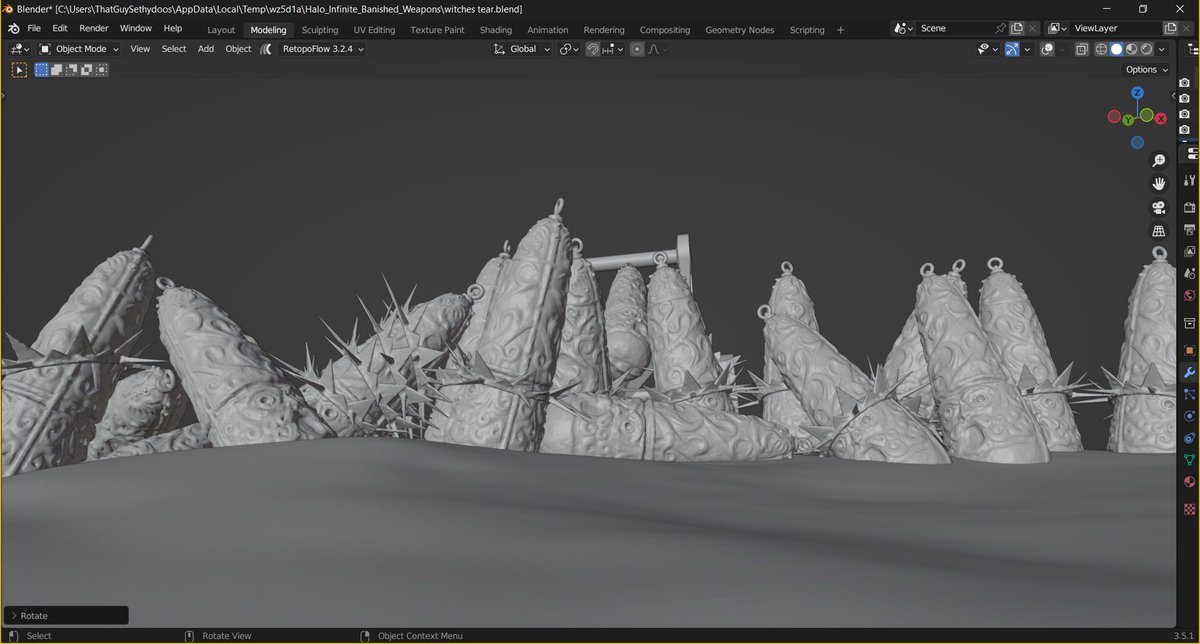Screen dimensions: 1200x644
Task: Switch to solid viewport shading
Action: coord(1116,49)
